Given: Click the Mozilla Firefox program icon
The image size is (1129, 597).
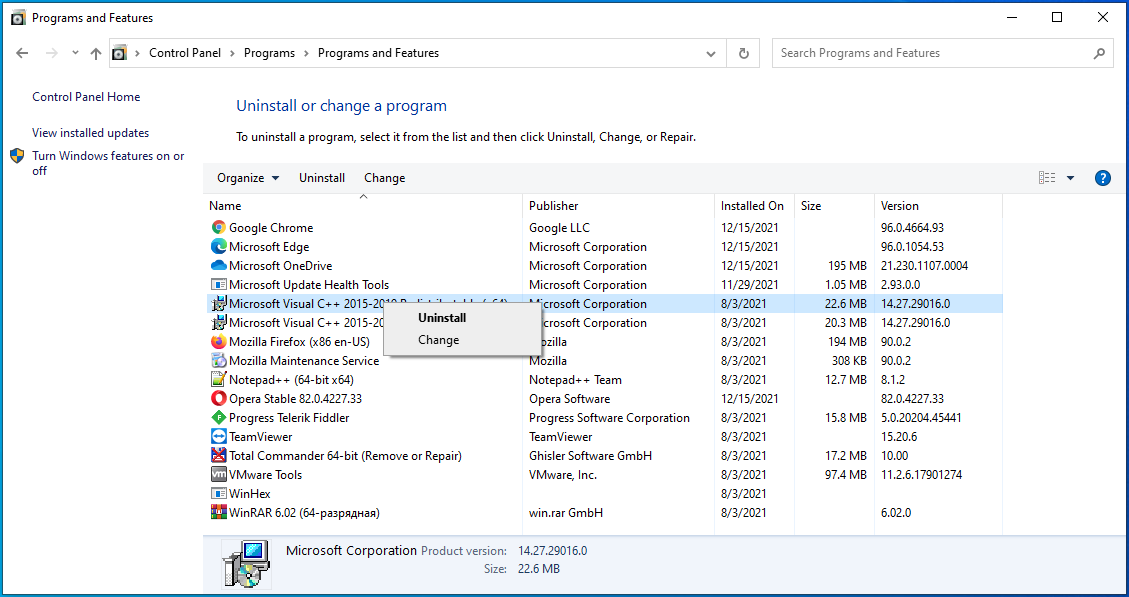Looking at the screenshot, I should (219, 342).
